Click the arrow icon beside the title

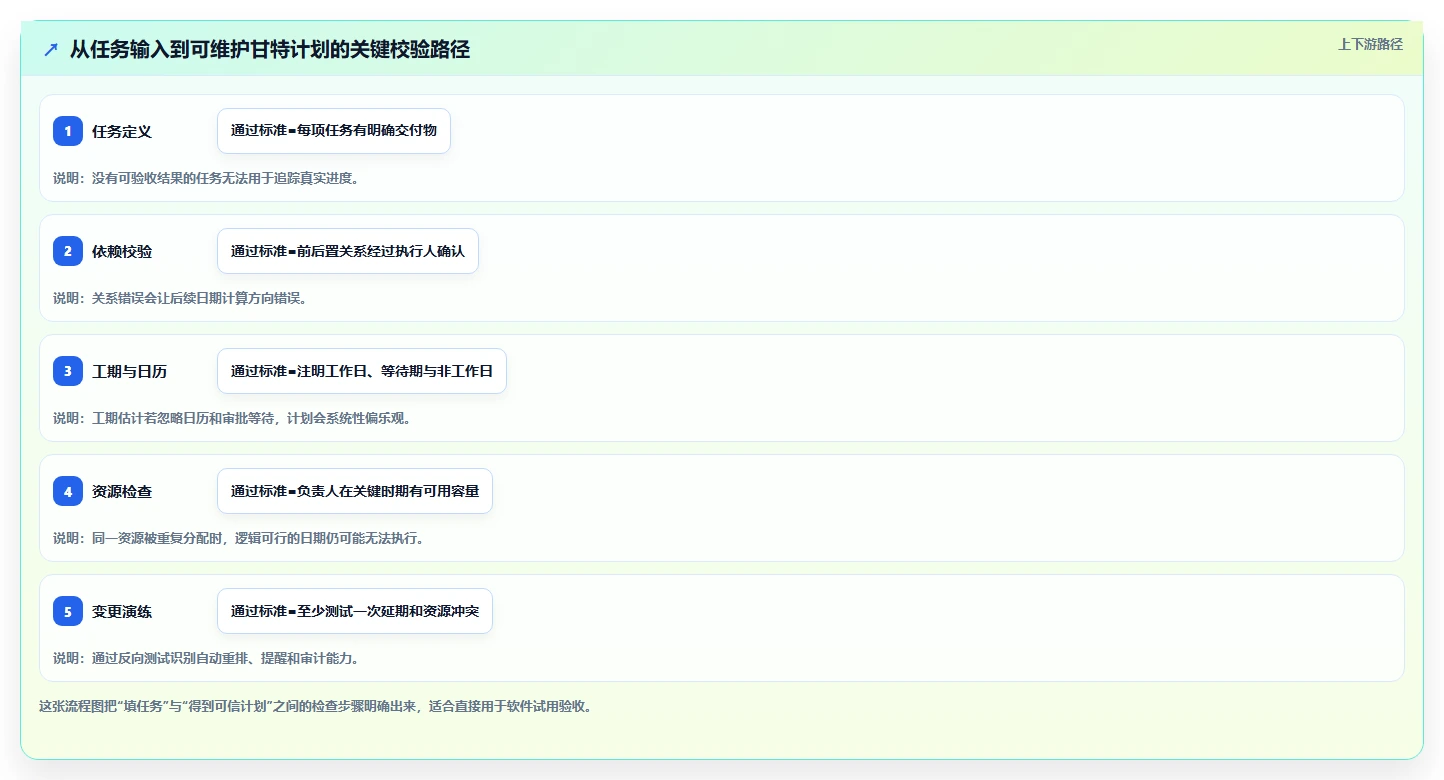[x=51, y=49]
